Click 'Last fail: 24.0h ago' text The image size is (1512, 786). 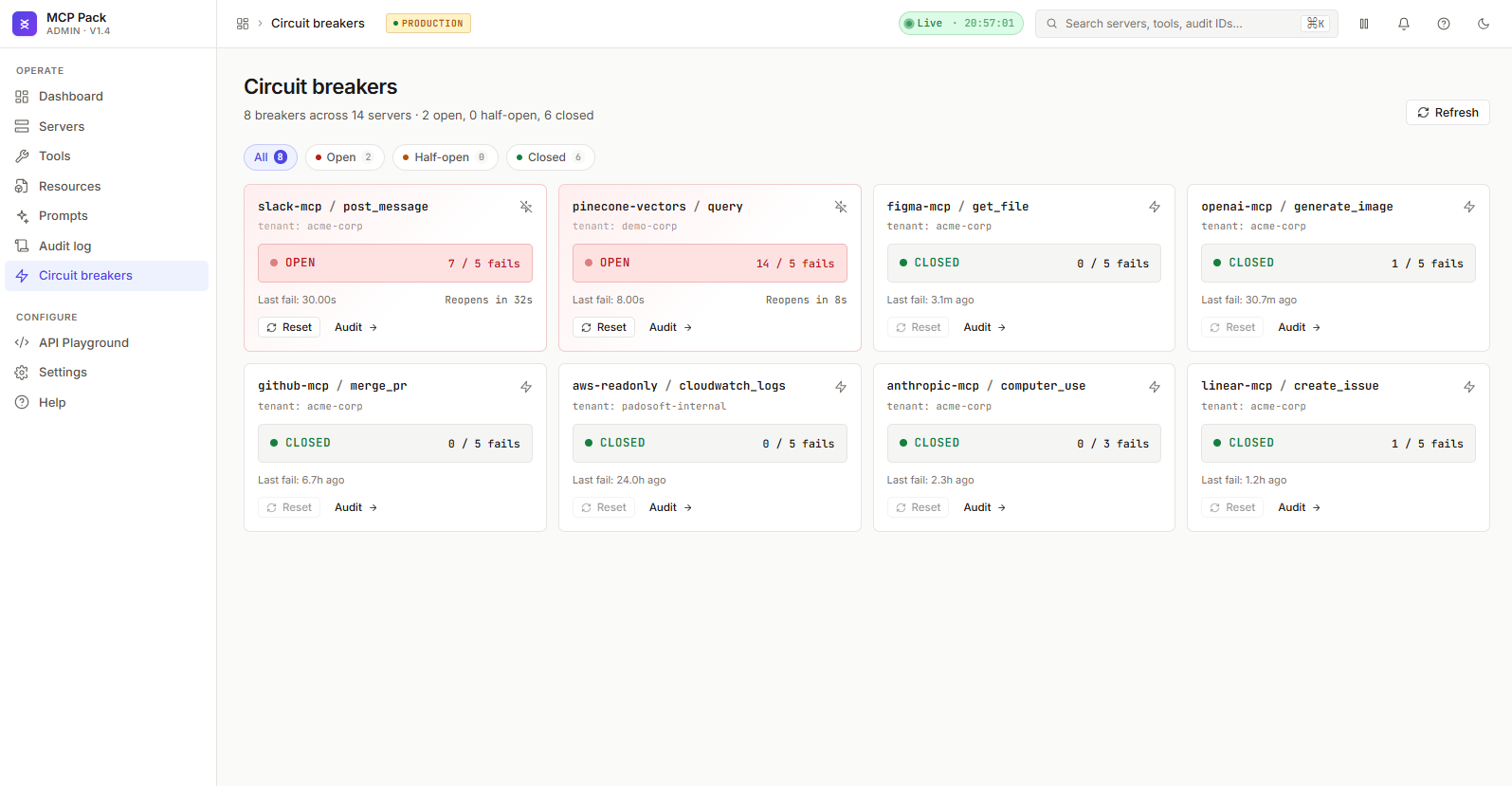coord(619,481)
